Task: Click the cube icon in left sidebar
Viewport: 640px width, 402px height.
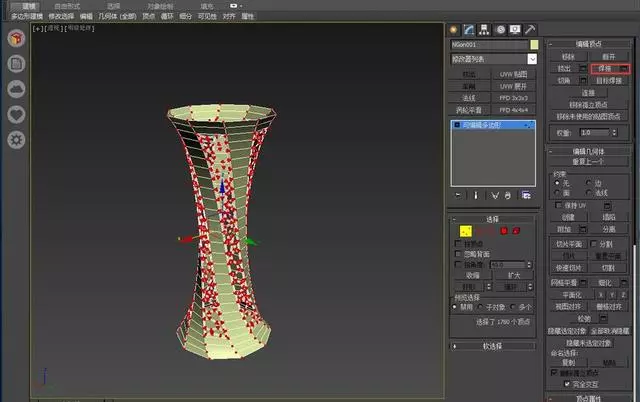Action: [16, 39]
